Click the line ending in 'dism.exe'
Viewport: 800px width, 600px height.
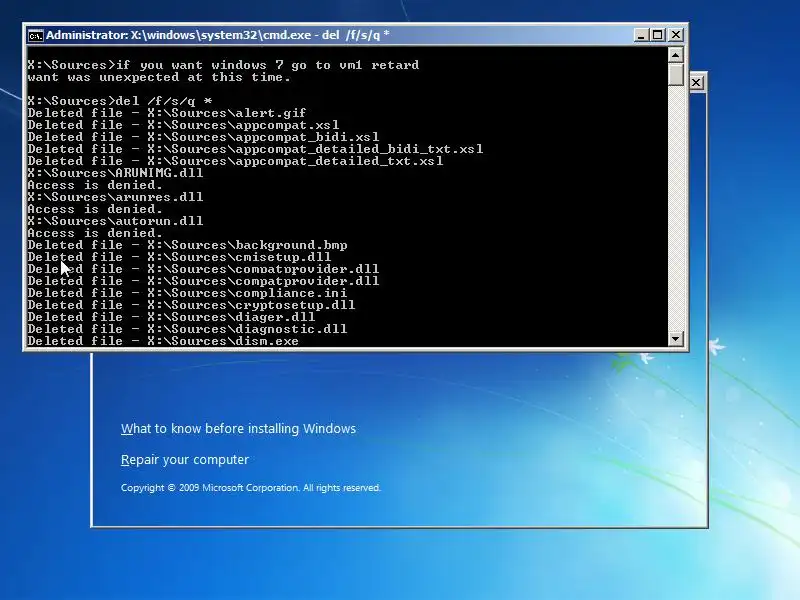[163, 341]
